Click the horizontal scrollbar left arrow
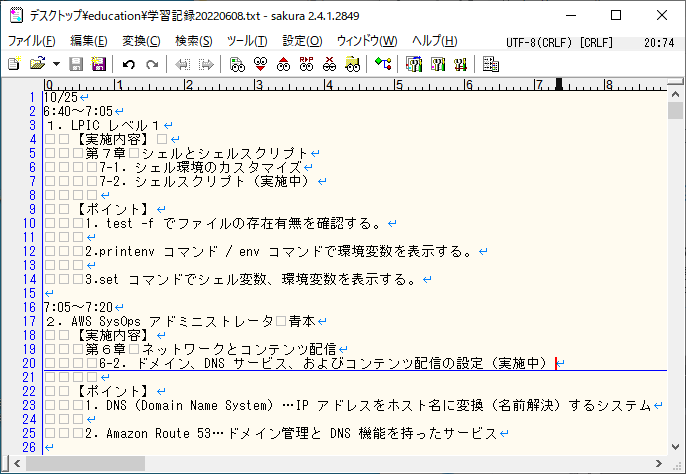 17,463
